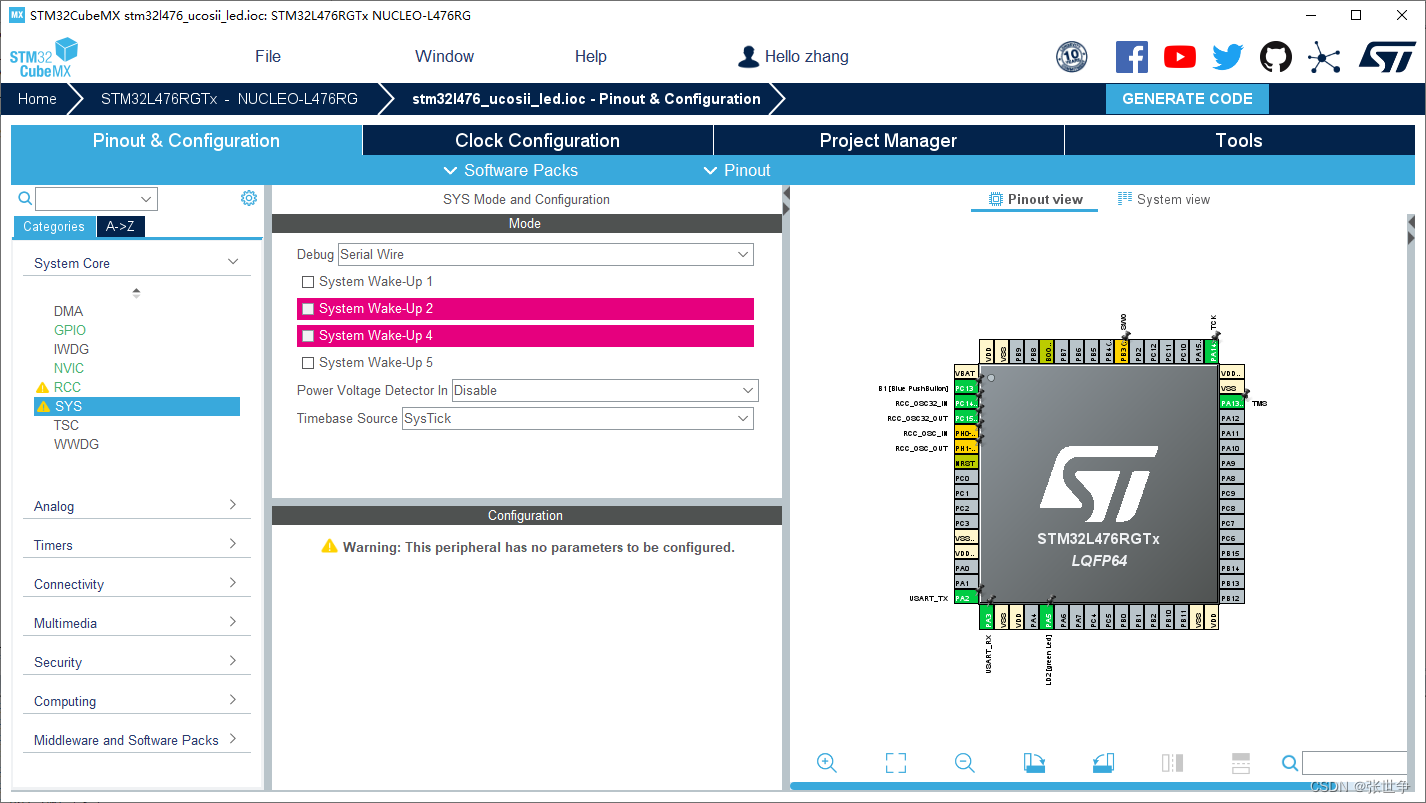Open the Help menu

click(x=591, y=57)
